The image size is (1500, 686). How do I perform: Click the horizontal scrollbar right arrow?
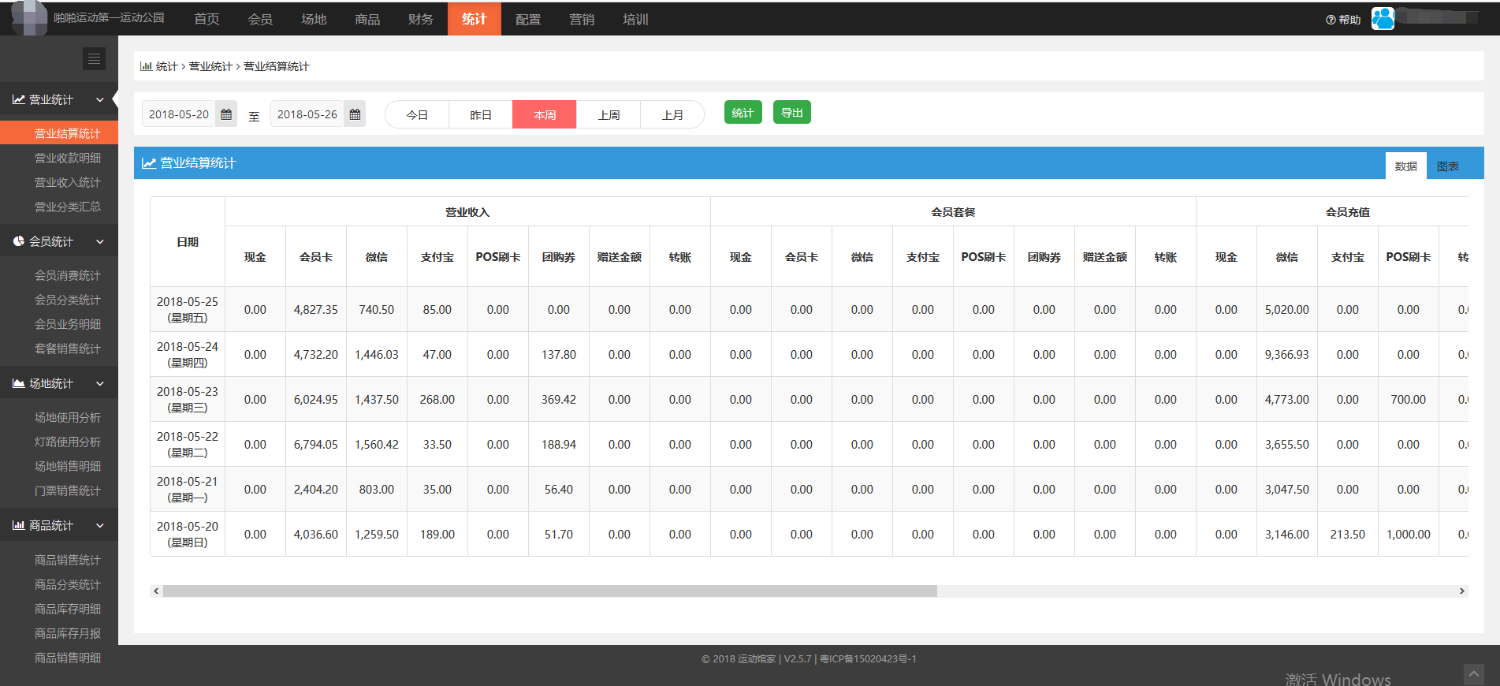point(1463,591)
